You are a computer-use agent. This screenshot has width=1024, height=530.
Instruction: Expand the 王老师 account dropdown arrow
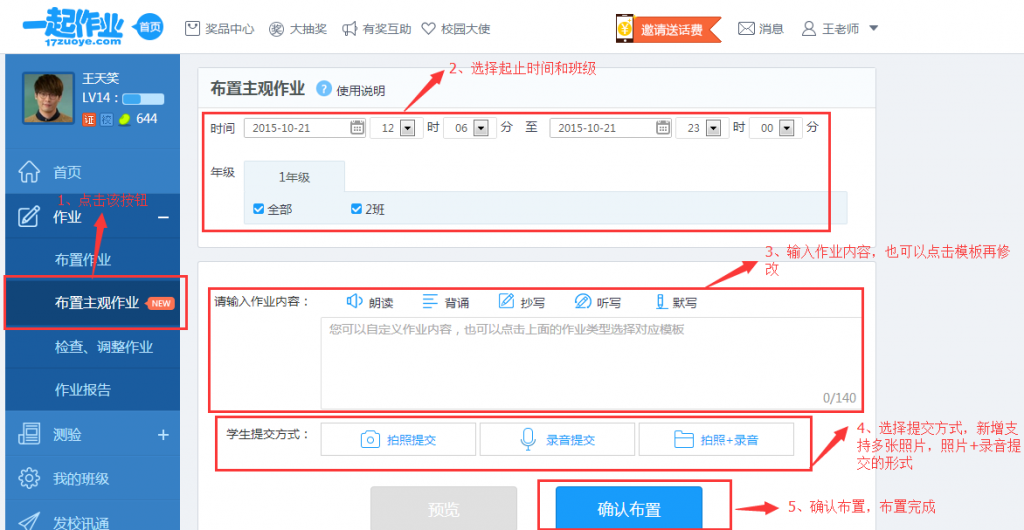click(x=874, y=29)
